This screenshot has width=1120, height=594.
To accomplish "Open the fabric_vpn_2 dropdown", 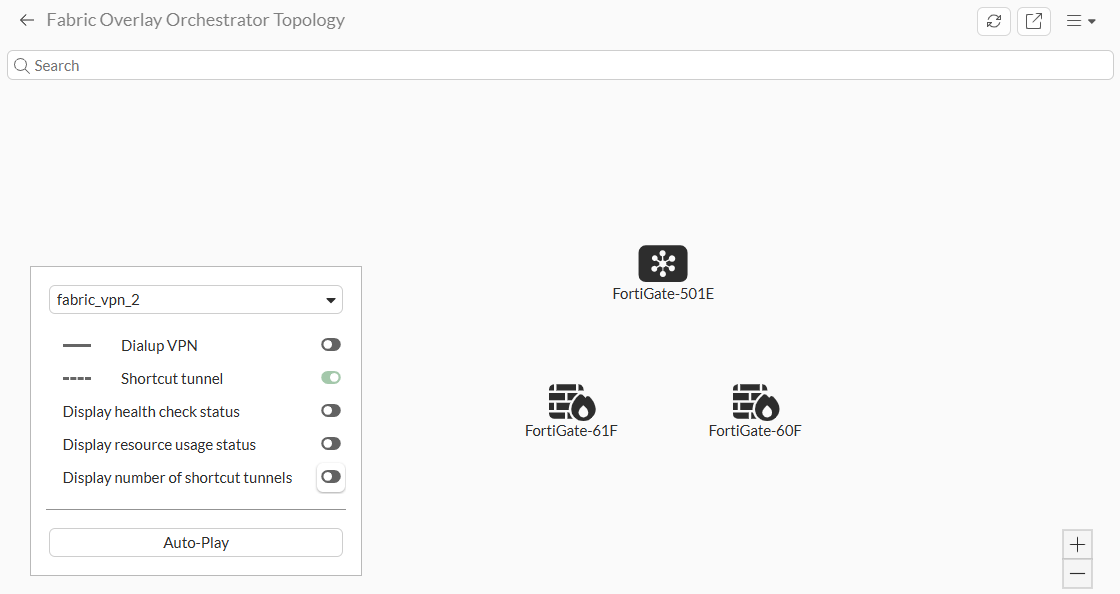I will click(196, 300).
